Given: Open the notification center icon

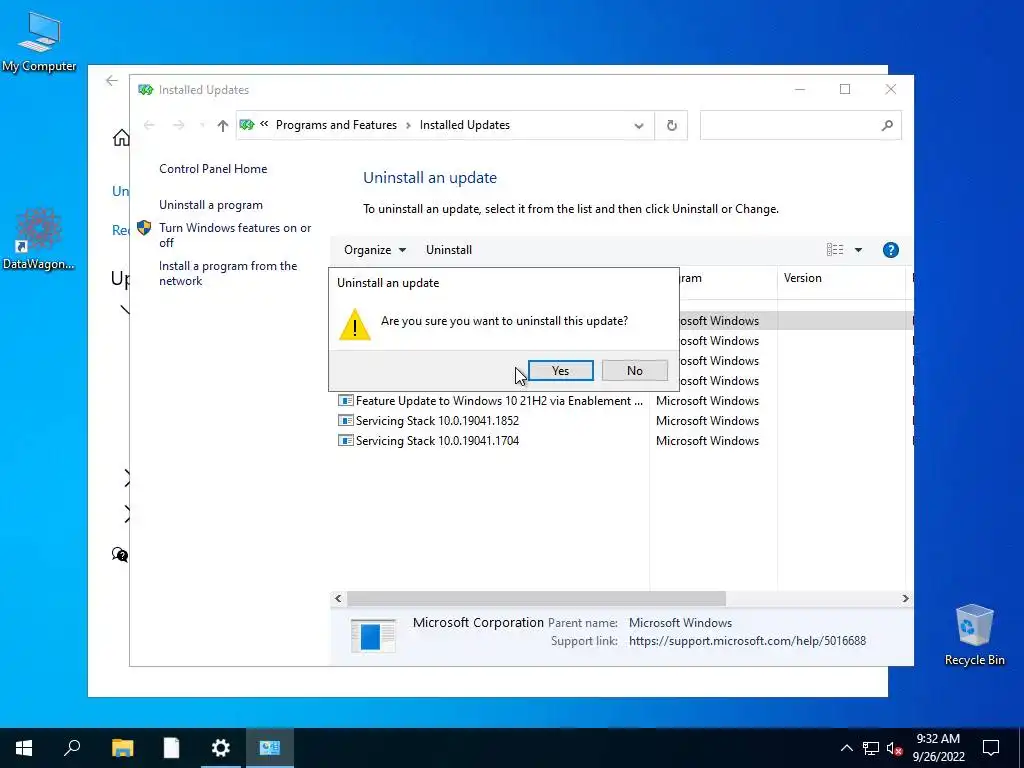Looking at the screenshot, I should click(x=991, y=748).
